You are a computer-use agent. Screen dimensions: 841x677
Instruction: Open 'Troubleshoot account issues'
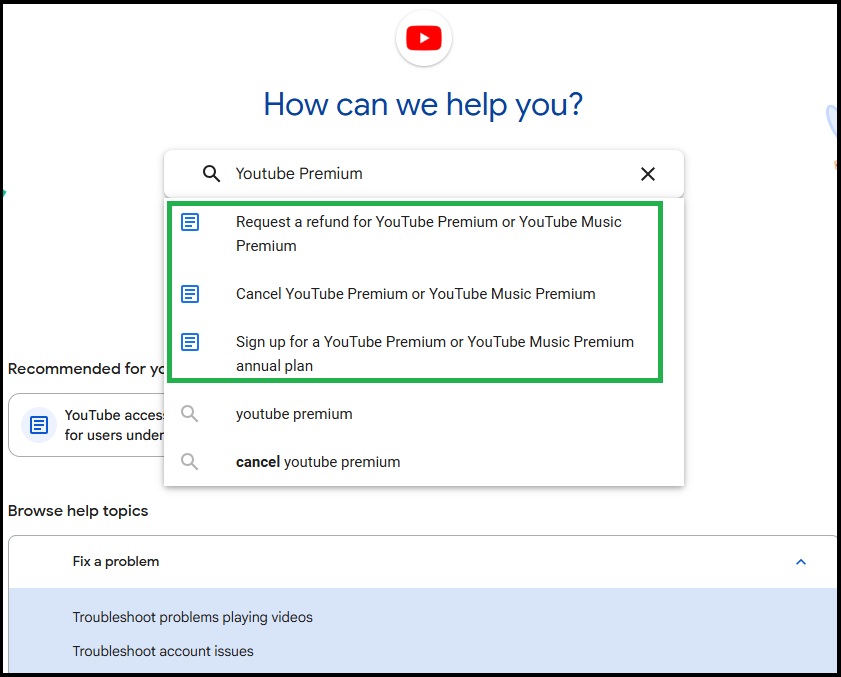pyautogui.click(x=163, y=651)
